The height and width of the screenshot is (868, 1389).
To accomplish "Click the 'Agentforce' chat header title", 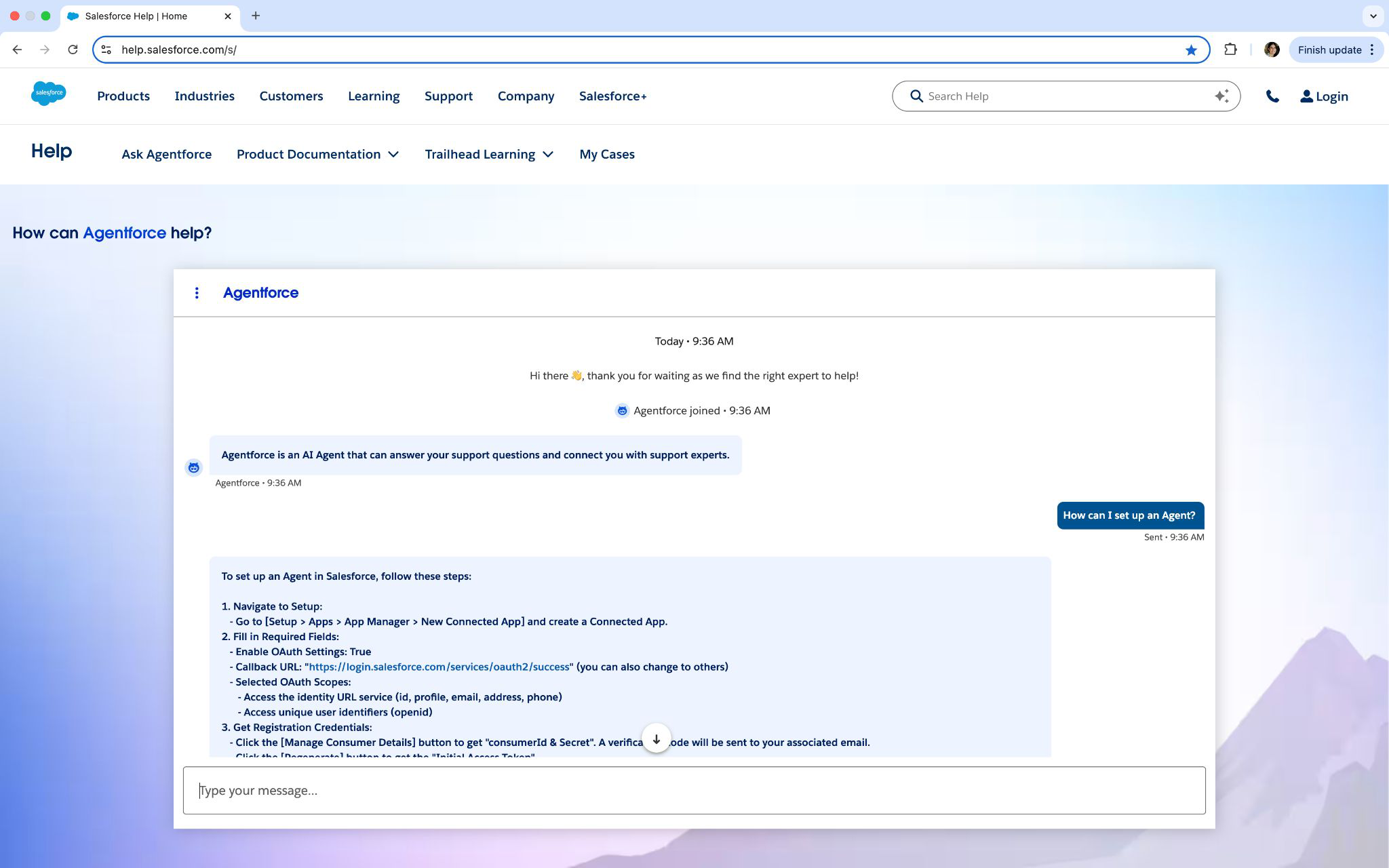I will click(260, 293).
